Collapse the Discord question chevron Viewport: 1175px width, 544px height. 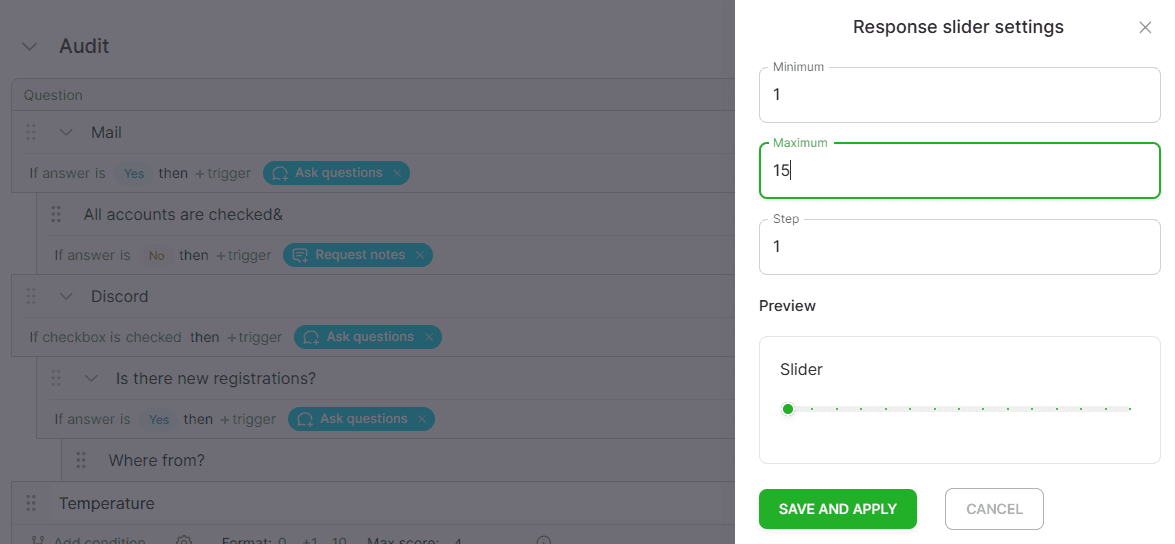pos(66,297)
